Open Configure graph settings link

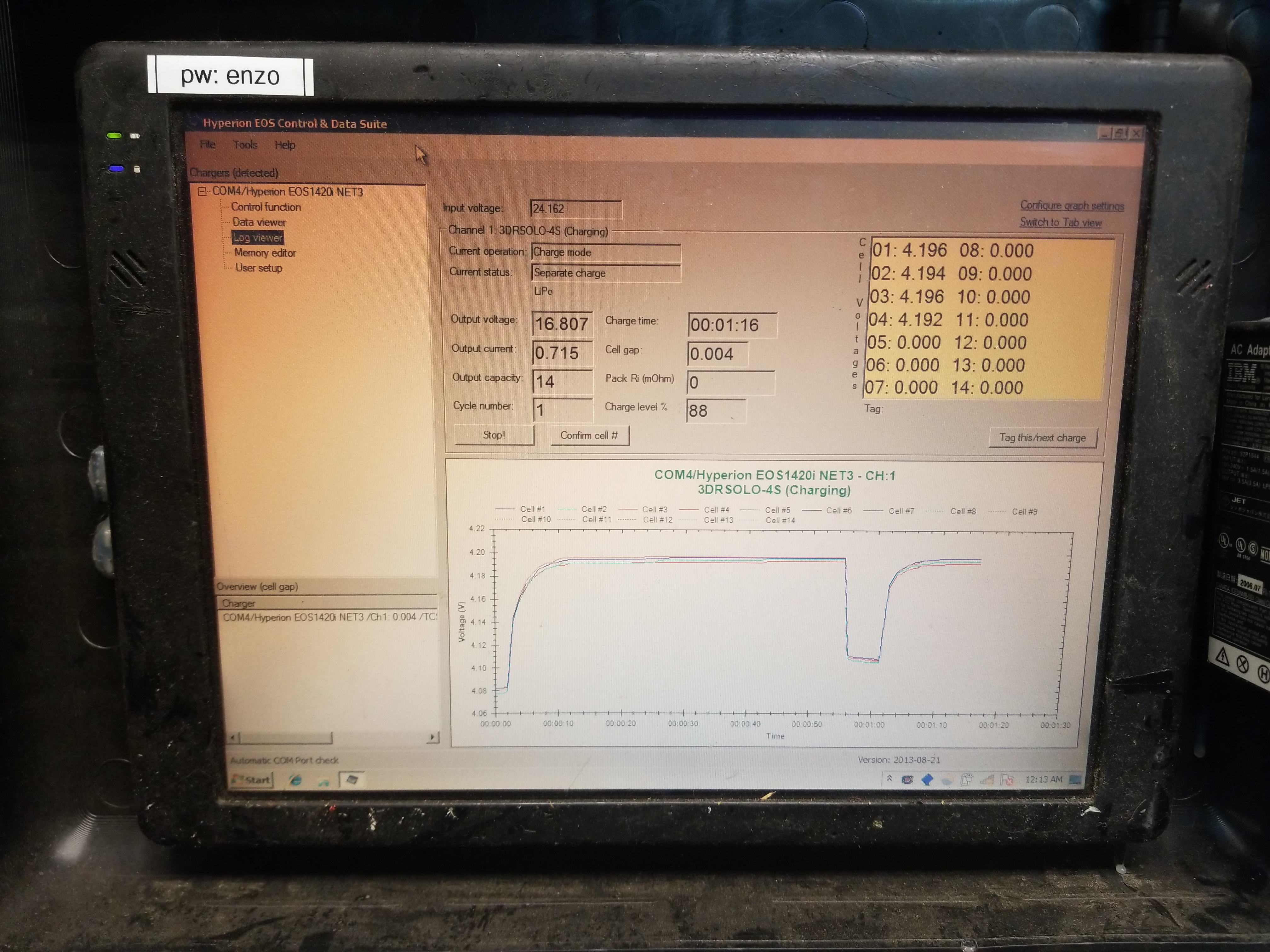coord(1072,206)
